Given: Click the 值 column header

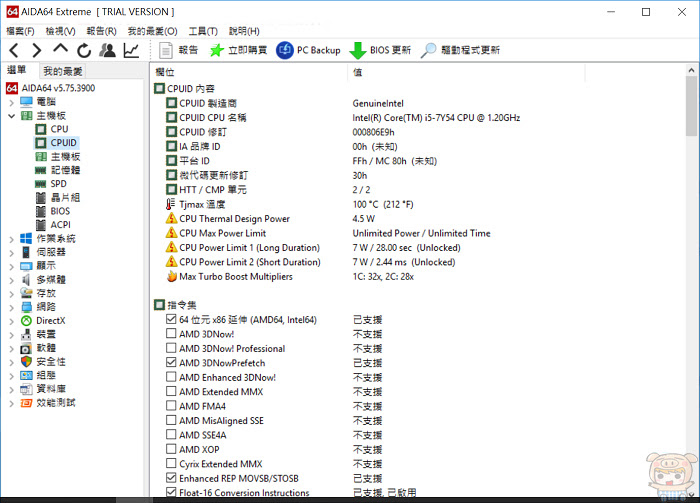Looking at the screenshot, I should coord(466,72).
